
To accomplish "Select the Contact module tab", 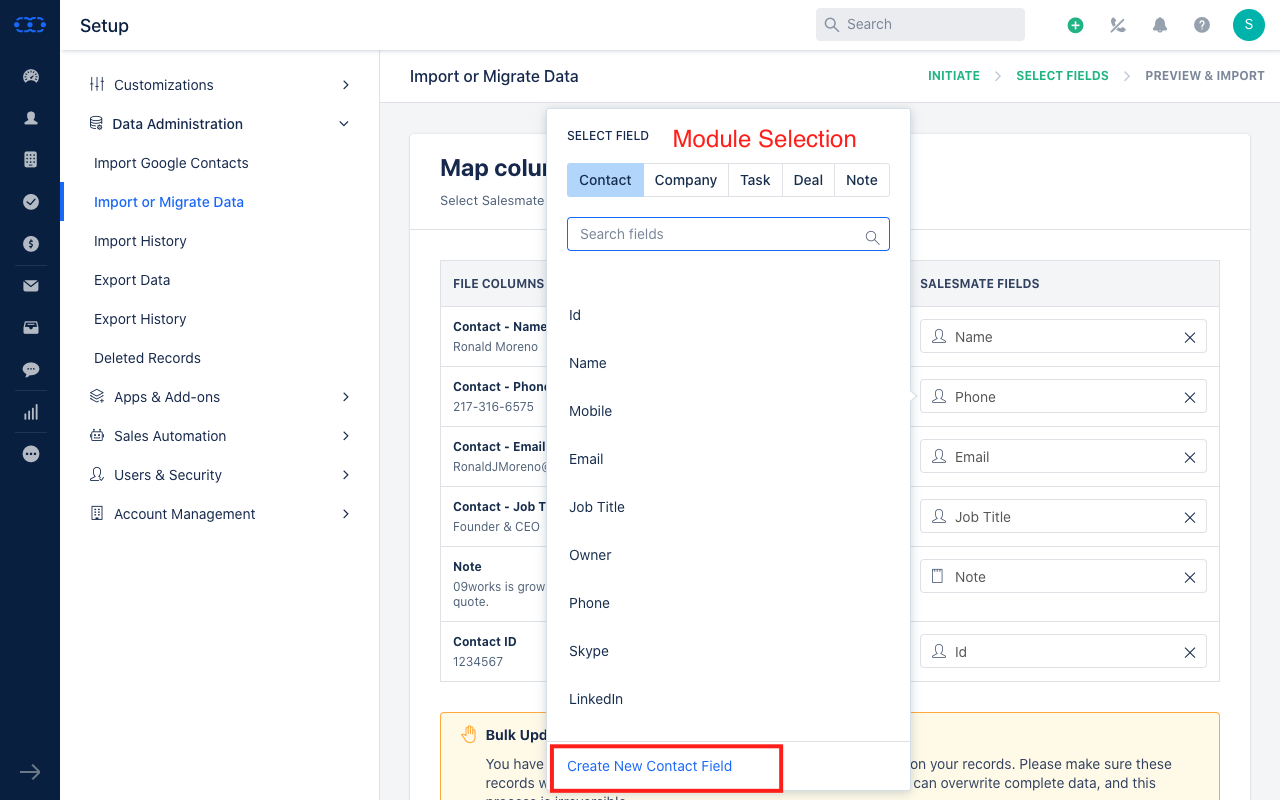I will 605,180.
